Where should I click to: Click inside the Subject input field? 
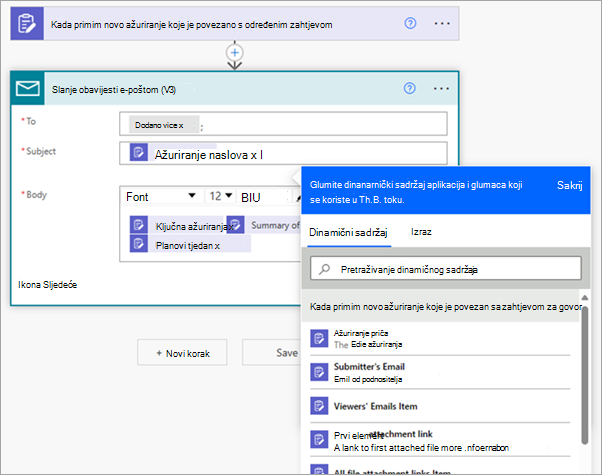[283, 153]
